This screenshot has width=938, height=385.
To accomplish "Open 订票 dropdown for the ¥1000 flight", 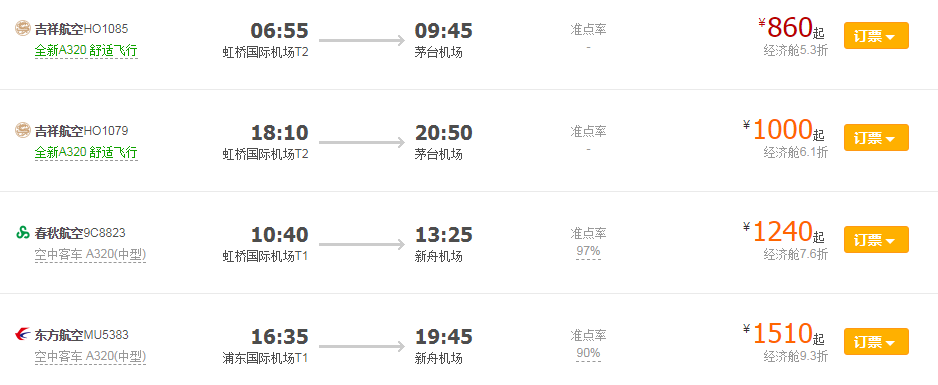I will tap(876, 138).
